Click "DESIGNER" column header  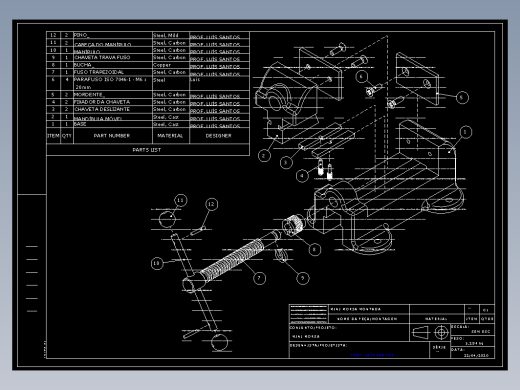[x=218, y=136]
